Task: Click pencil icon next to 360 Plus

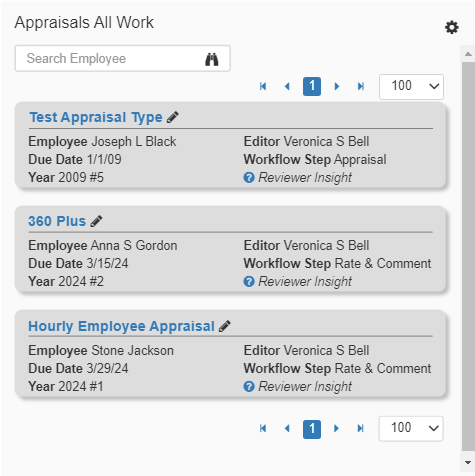Action: point(96,221)
